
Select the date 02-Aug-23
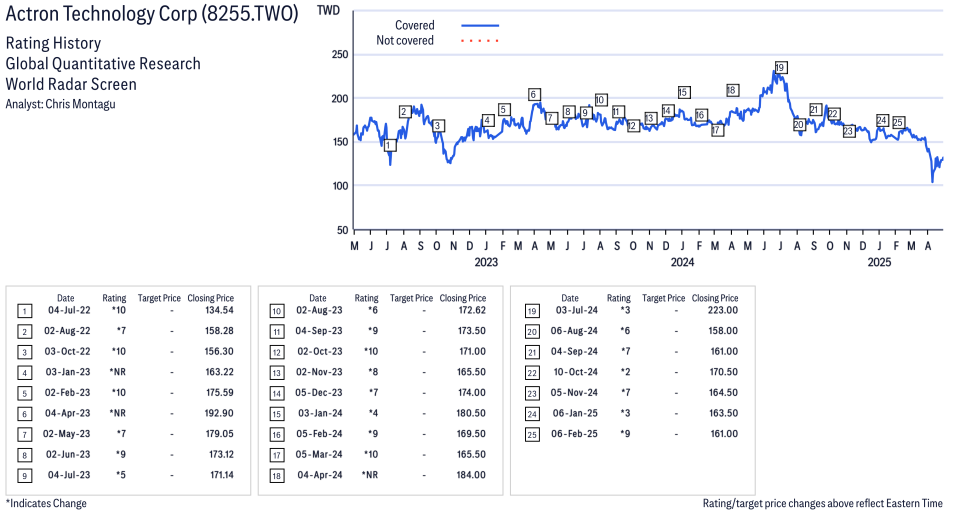319,310
